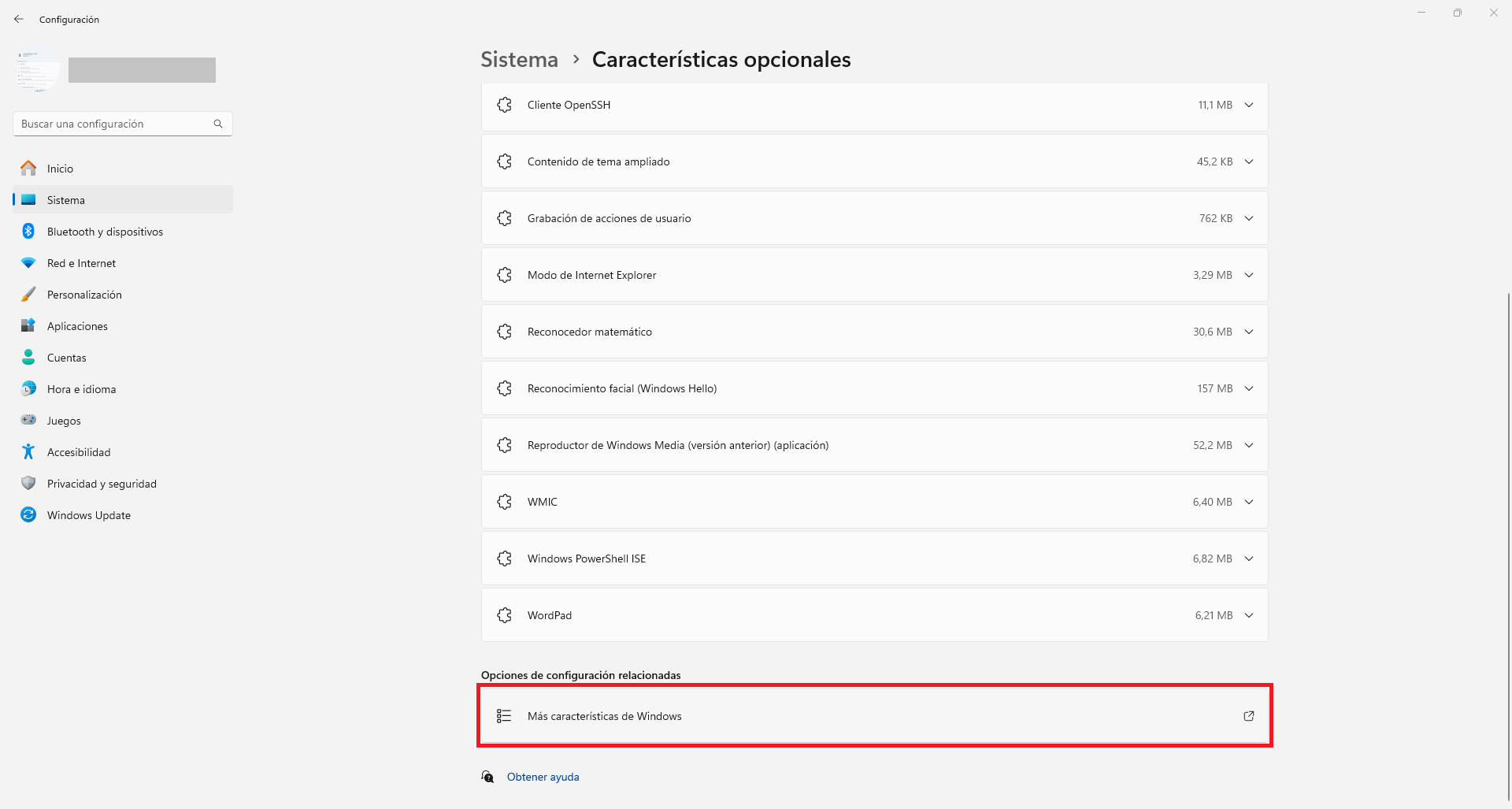Click the back arrow icon
The width and height of the screenshot is (1512, 809).
[19, 19]
